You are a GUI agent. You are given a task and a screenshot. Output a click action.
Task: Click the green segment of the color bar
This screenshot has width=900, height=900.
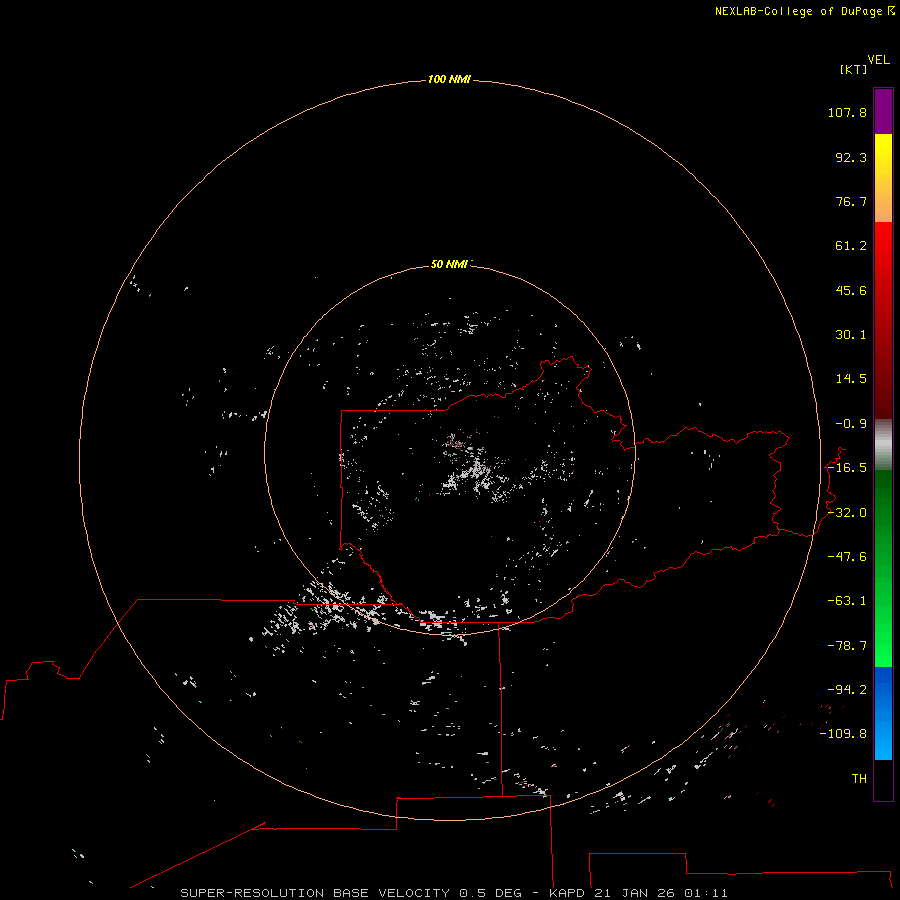click(883, 568)
